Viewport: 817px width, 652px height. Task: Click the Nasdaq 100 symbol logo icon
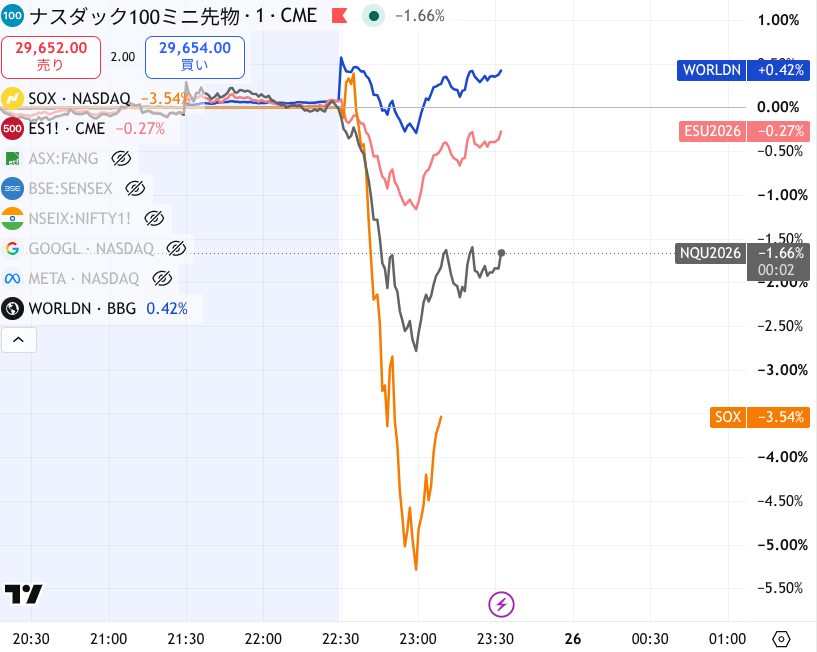[12, 16]
